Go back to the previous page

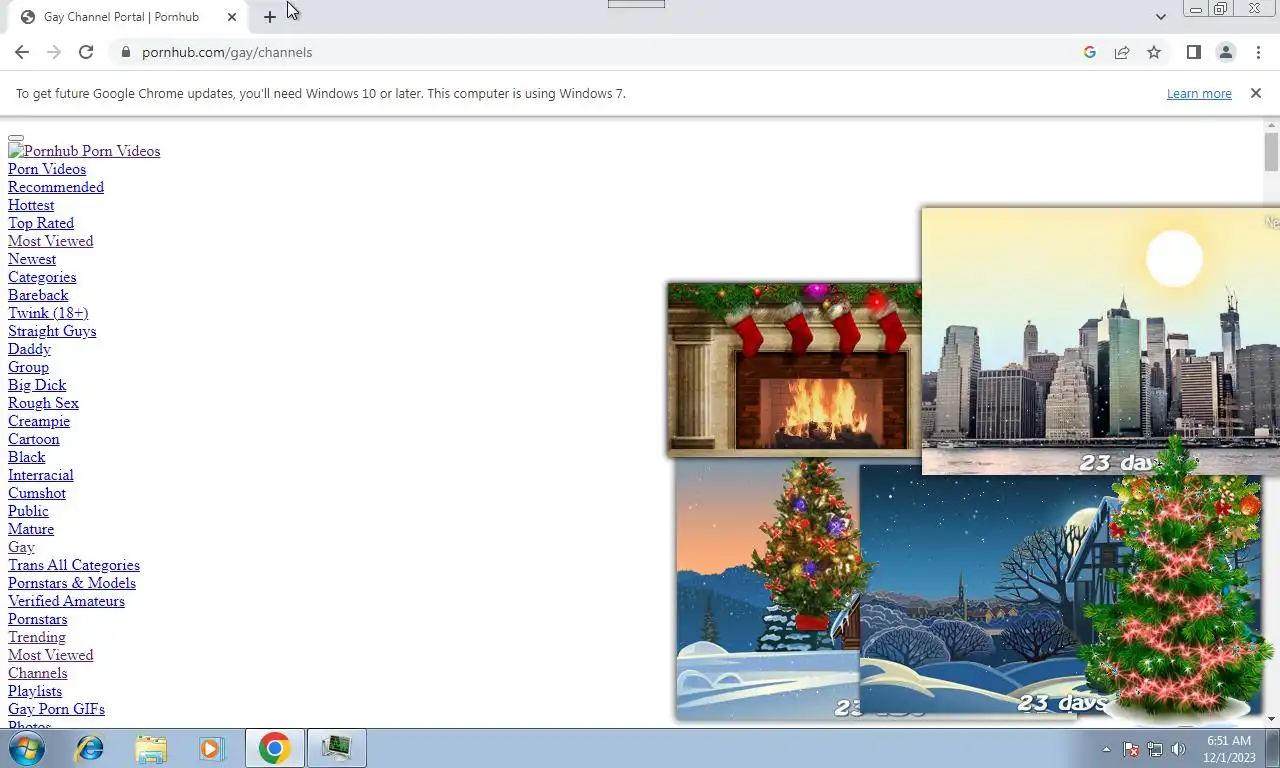(x=22, y=52)
